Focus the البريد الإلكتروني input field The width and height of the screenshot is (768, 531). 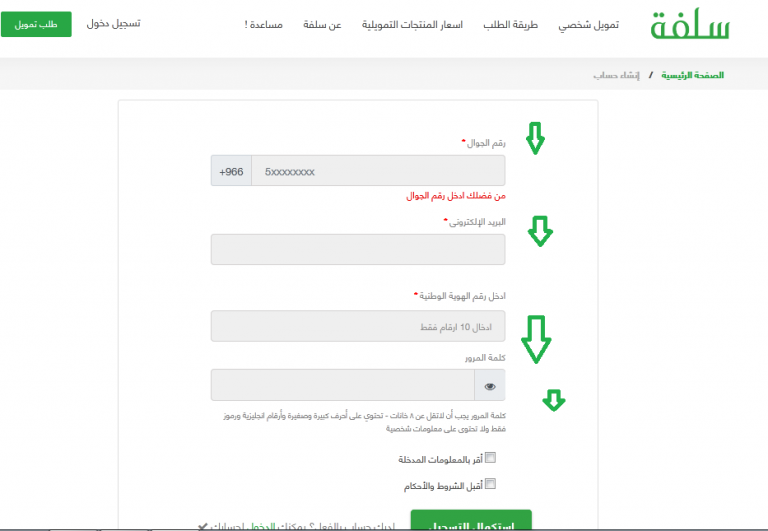click(358, 249)
